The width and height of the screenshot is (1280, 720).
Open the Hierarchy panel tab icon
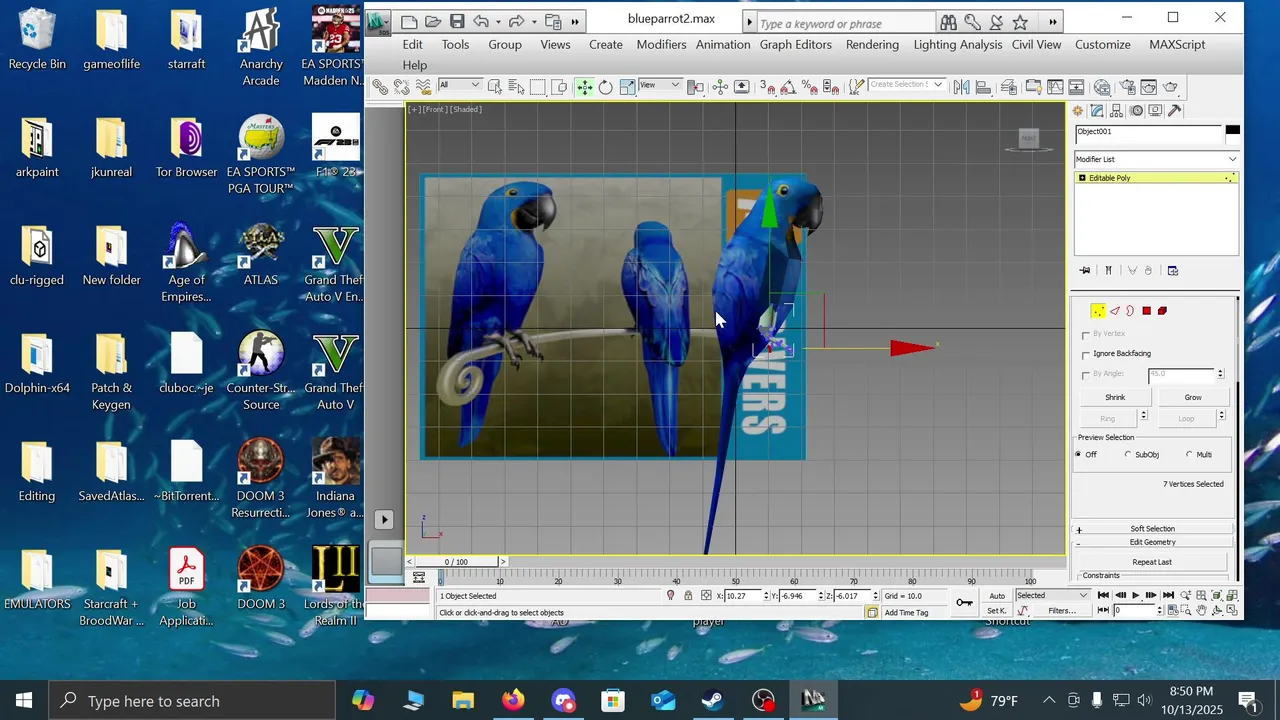point(1117,111)
